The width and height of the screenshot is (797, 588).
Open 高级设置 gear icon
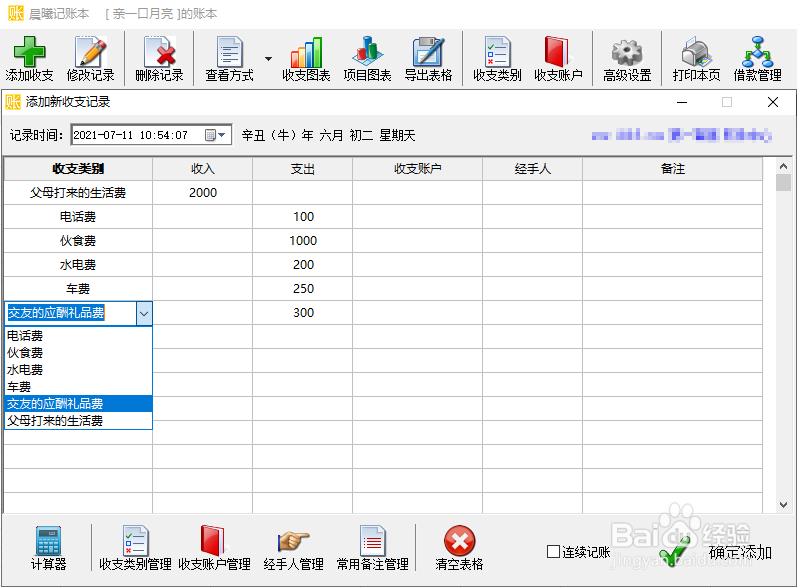(627, 52)
